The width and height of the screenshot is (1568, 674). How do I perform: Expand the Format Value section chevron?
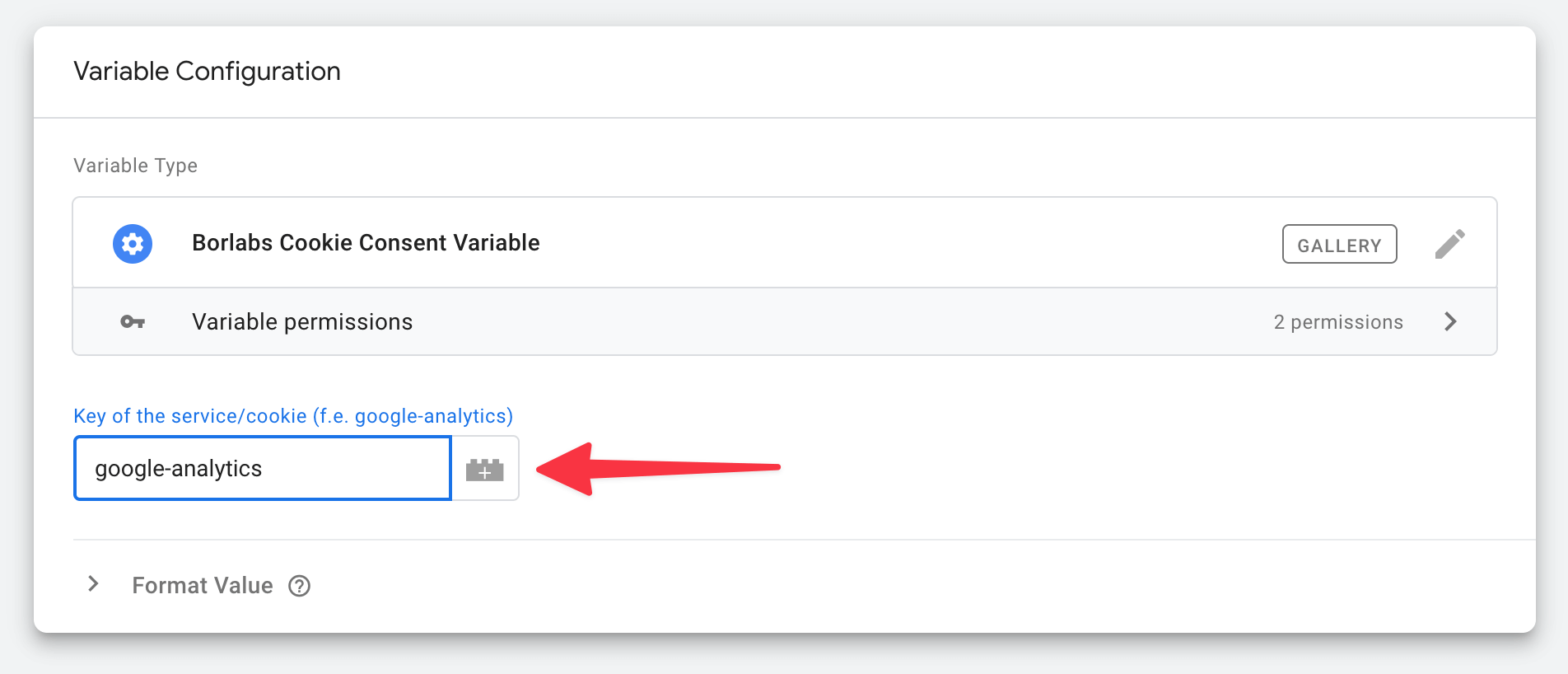pyautogui.click(x=93, y=584)
